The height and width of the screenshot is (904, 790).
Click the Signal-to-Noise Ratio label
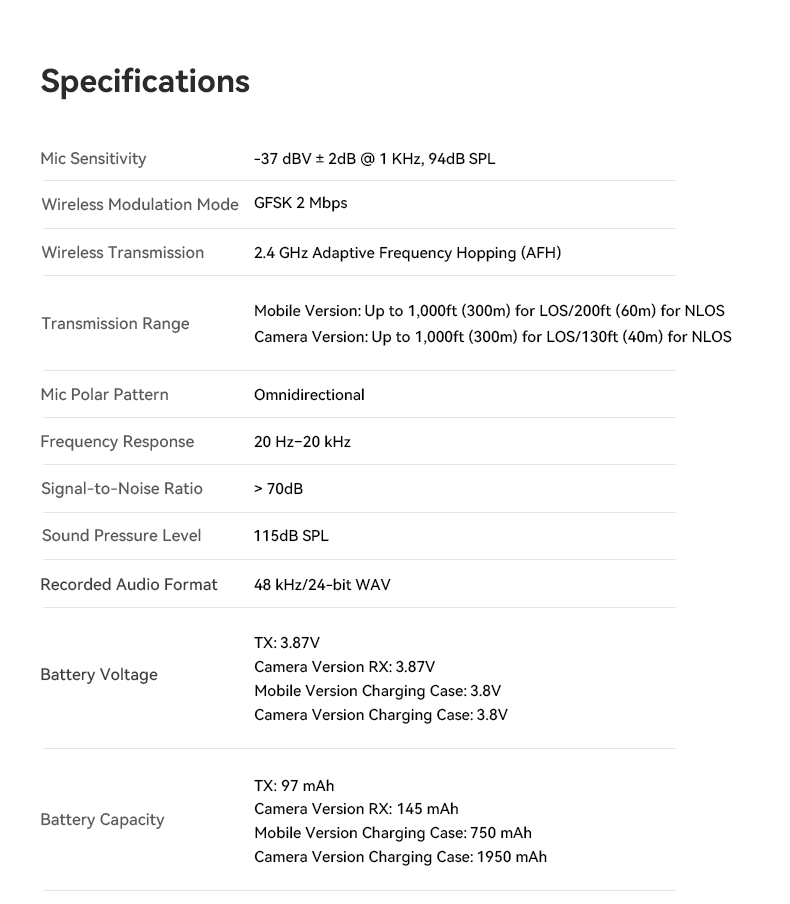(x=121, y=488)
